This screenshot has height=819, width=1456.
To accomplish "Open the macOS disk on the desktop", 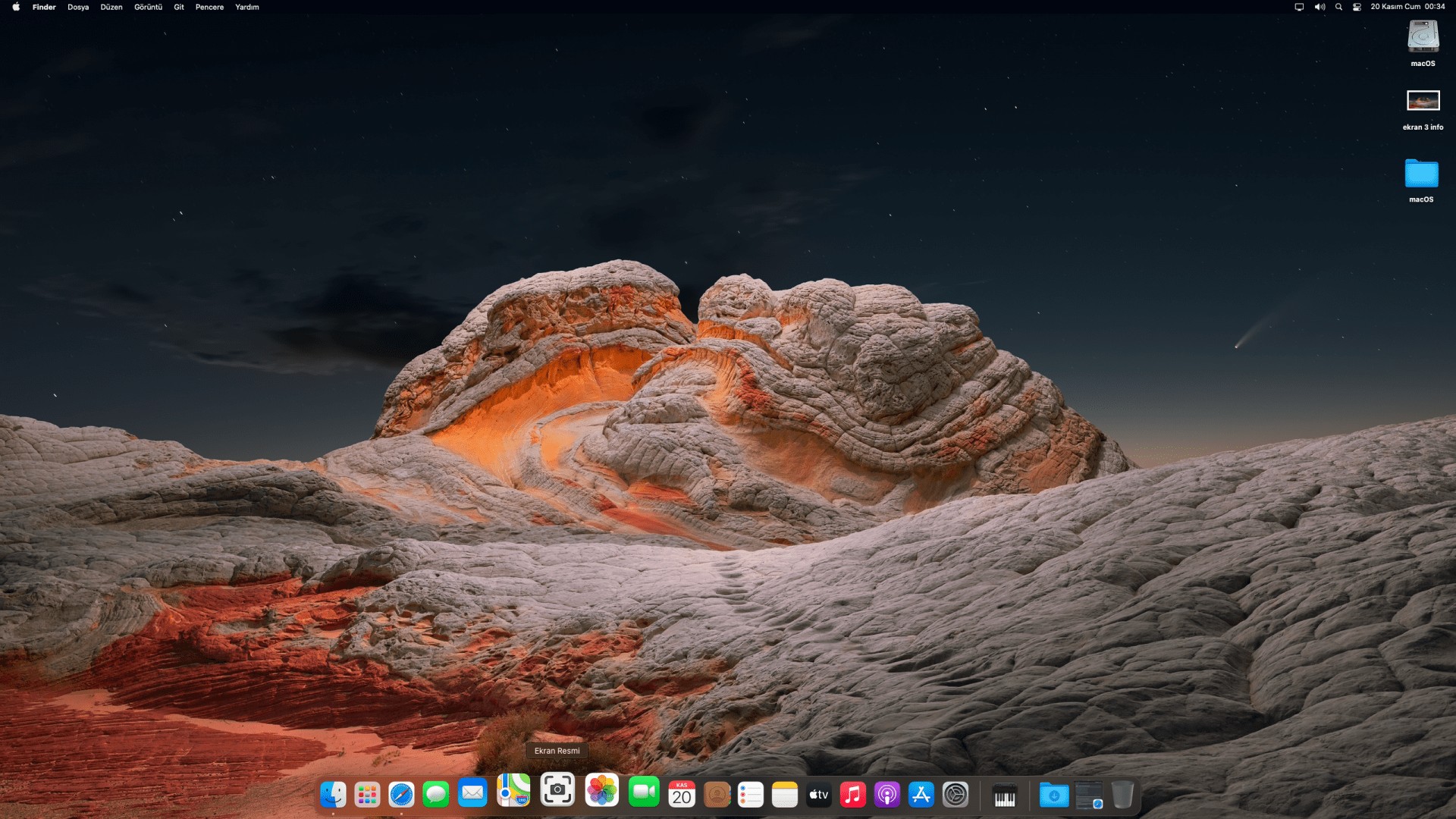I will pos(1423,36).
